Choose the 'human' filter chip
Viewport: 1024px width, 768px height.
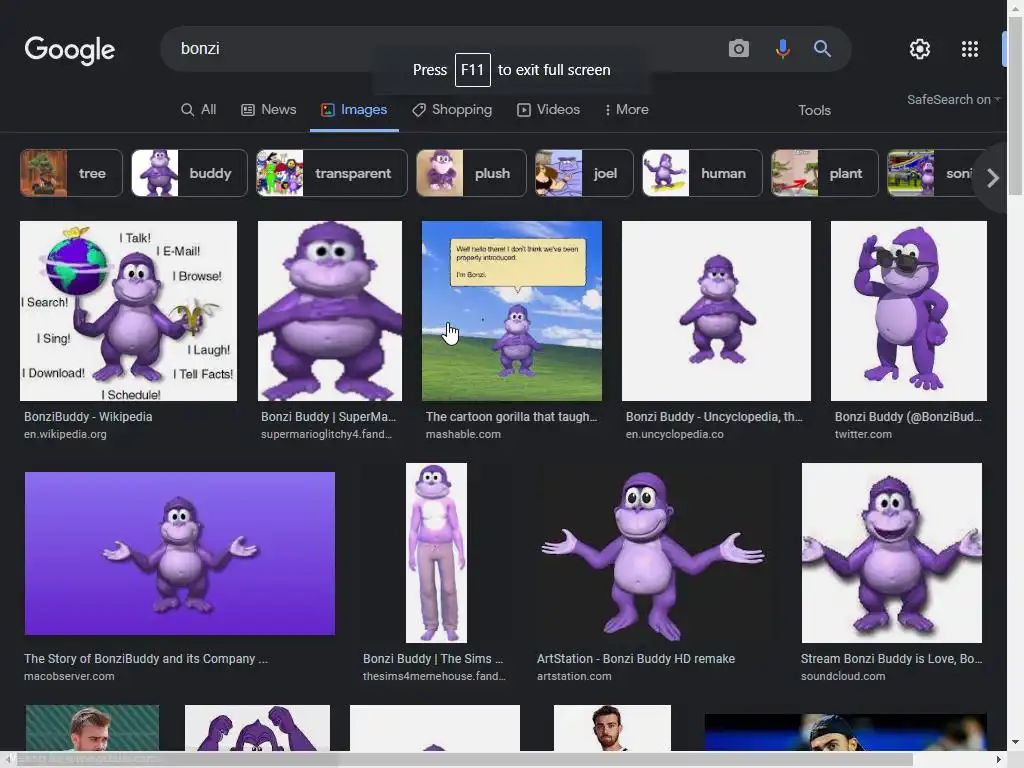[x=702, y=173]
